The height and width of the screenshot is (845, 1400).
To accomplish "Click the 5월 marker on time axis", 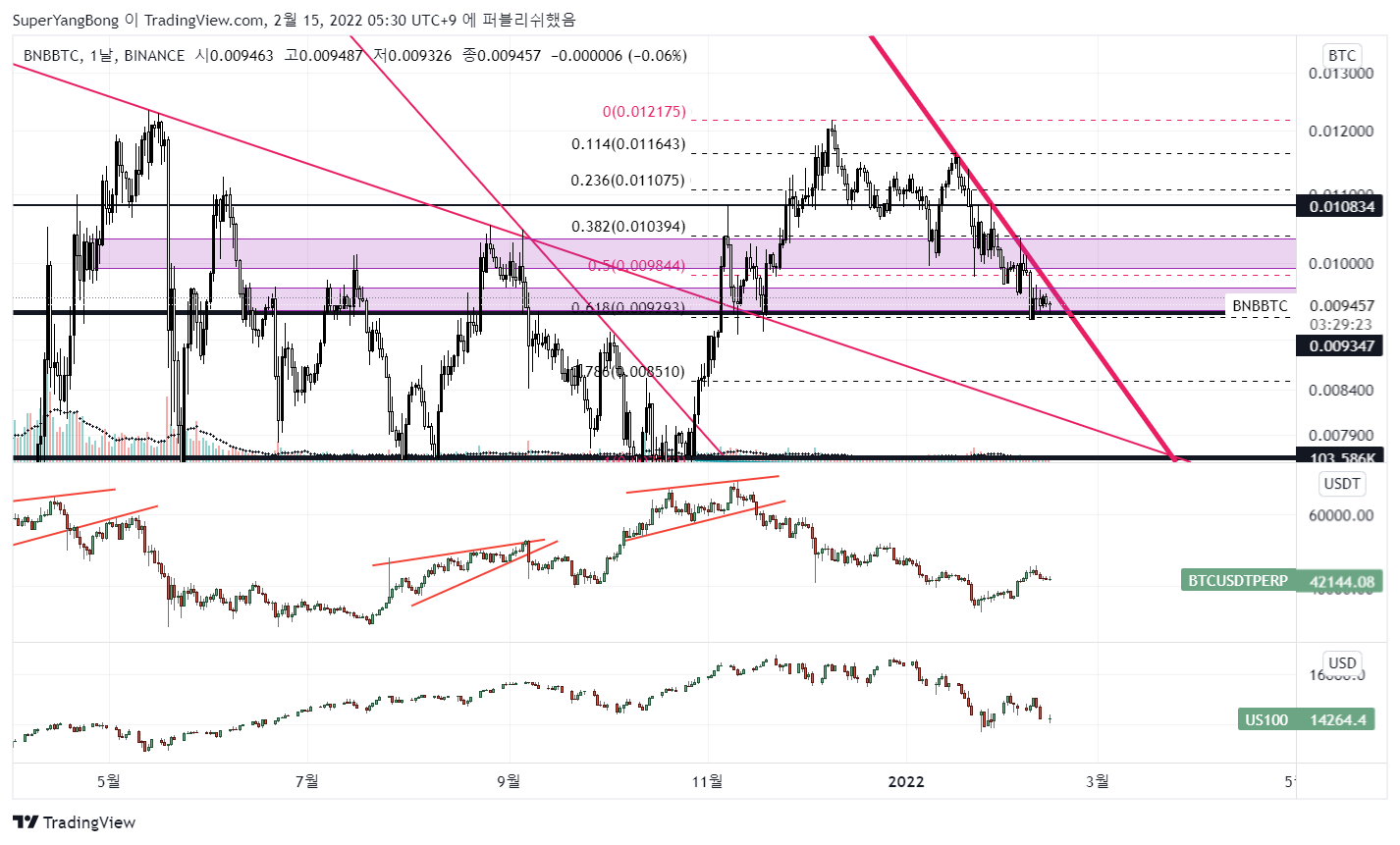I will point(109,782).
